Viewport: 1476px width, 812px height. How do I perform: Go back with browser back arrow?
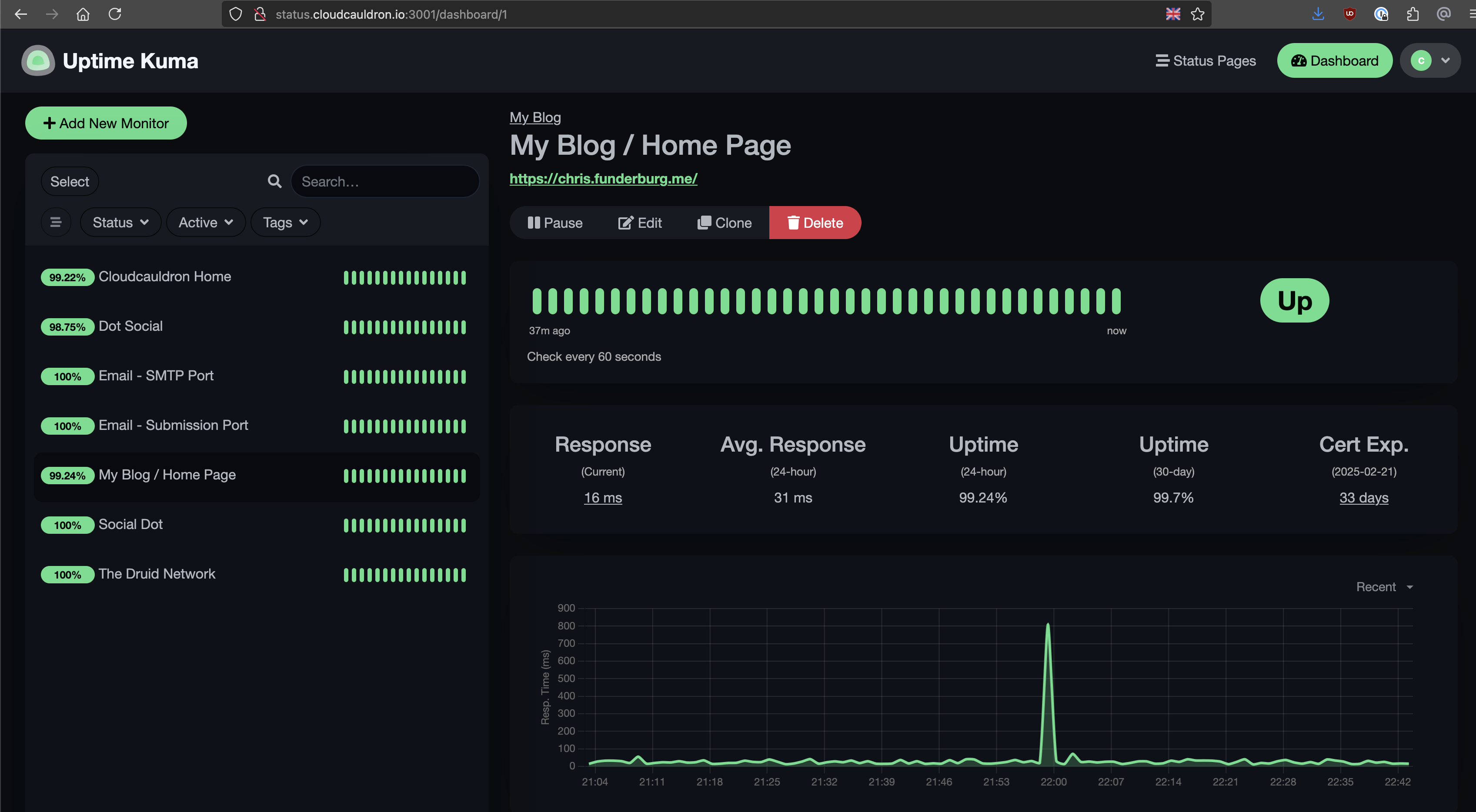point(21,14)
